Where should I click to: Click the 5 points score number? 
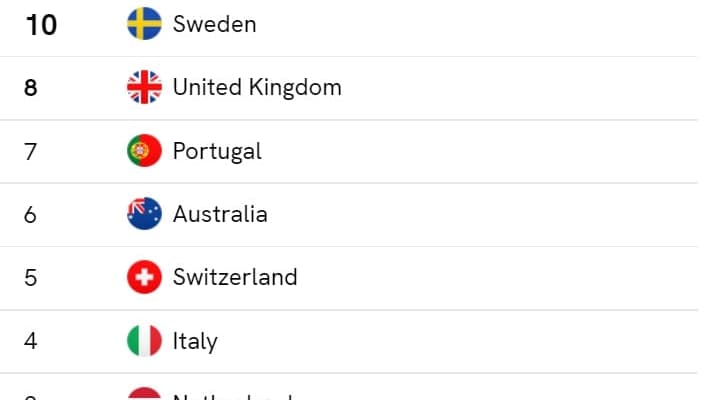[30, 278]
